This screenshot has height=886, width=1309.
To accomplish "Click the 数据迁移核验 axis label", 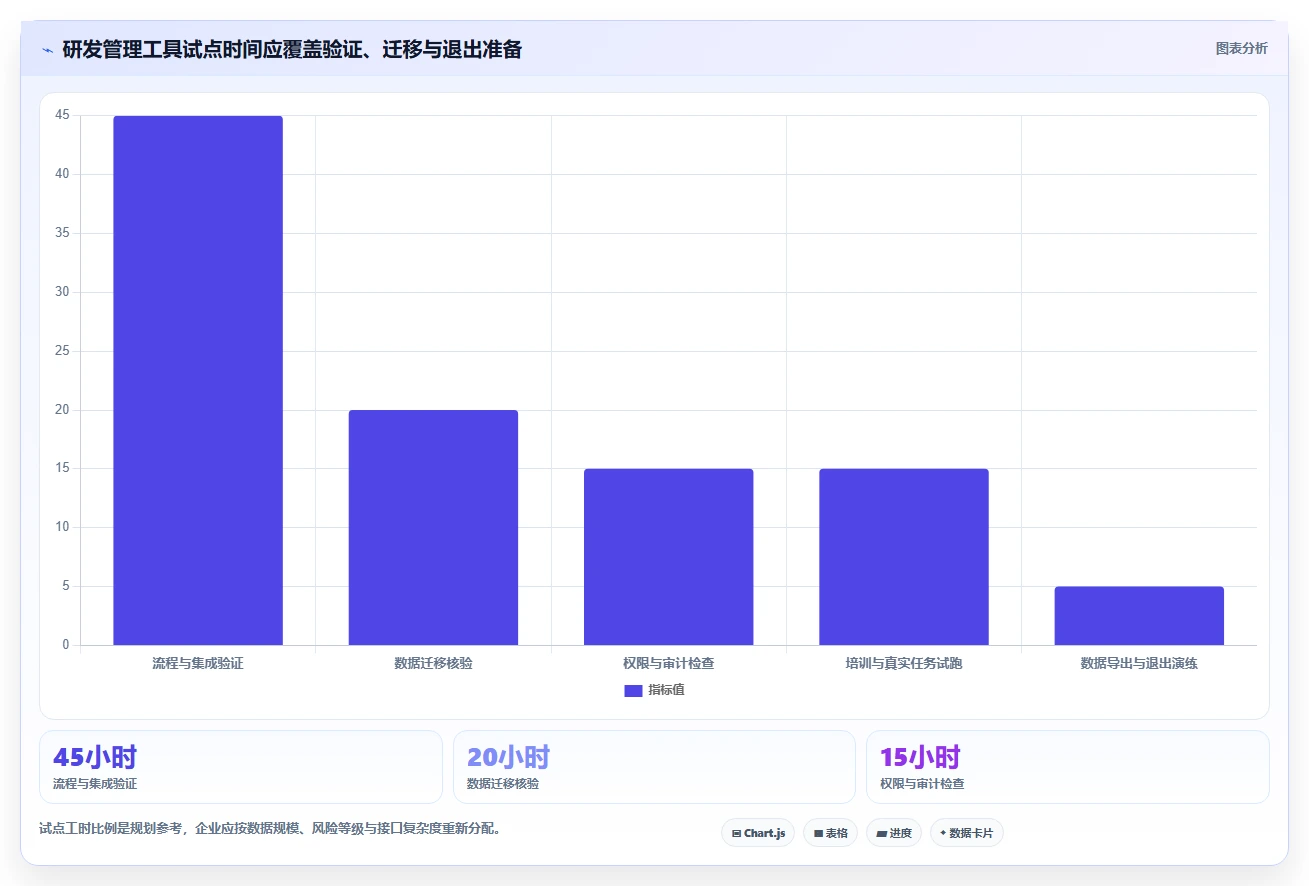I will (433, 663).
